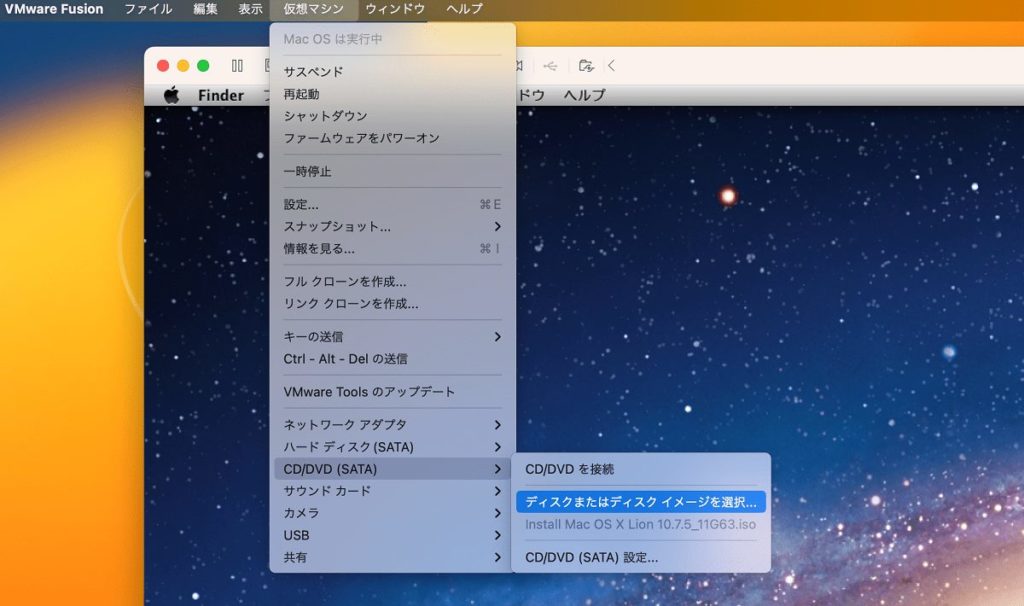
Task: Open guest ヘルプ menu in VM window
Action: pos(584,95)
